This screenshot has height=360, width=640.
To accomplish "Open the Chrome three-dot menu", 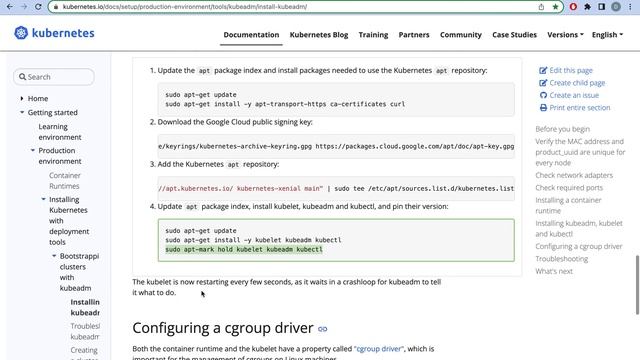I will (x=630, y=7).
